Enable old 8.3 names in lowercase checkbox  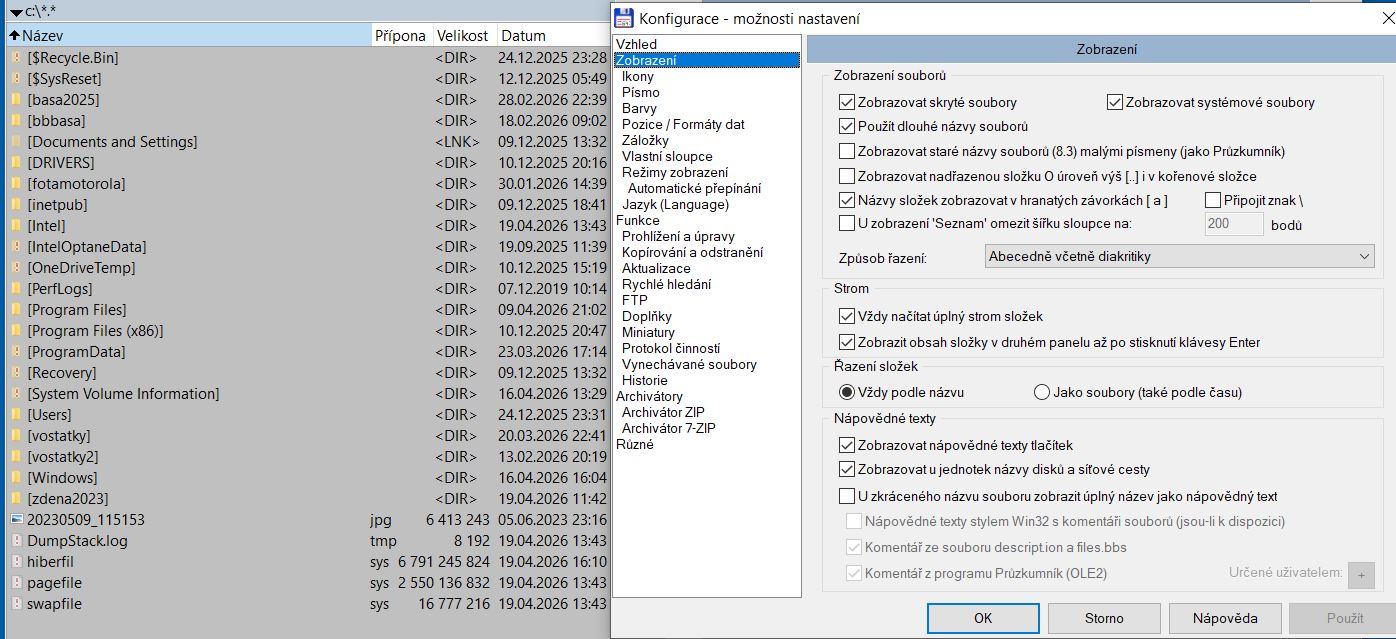pyautogui.click(x=847, y=152)
